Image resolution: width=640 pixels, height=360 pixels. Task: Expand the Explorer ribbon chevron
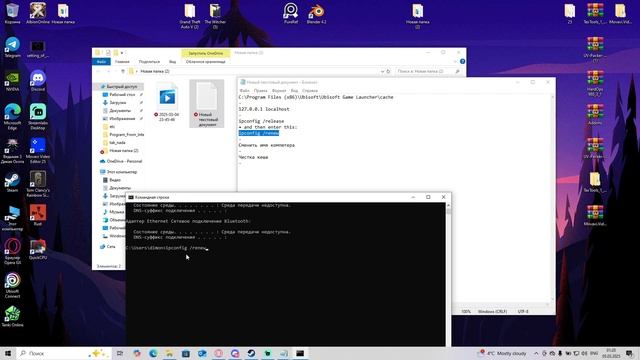455,61
